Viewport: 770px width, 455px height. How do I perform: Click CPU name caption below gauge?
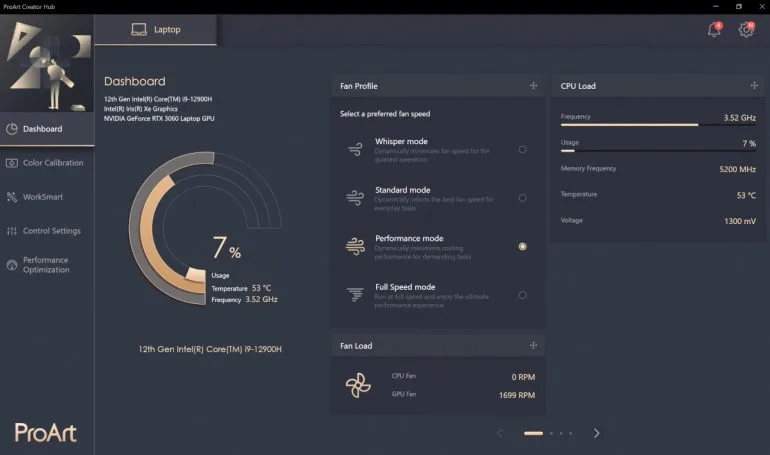click(x=210, y=349)
